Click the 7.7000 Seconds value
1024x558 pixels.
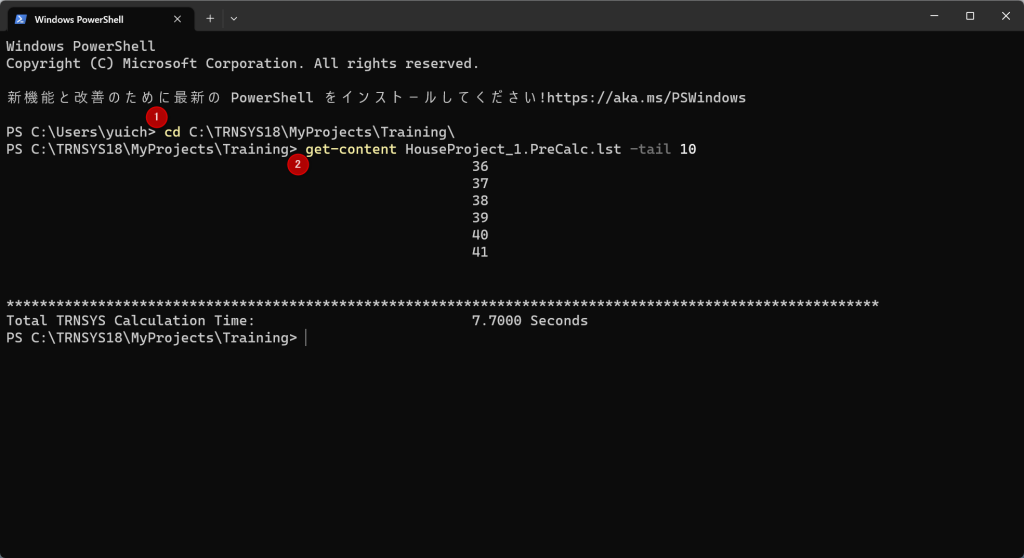[x=529, y=321]
